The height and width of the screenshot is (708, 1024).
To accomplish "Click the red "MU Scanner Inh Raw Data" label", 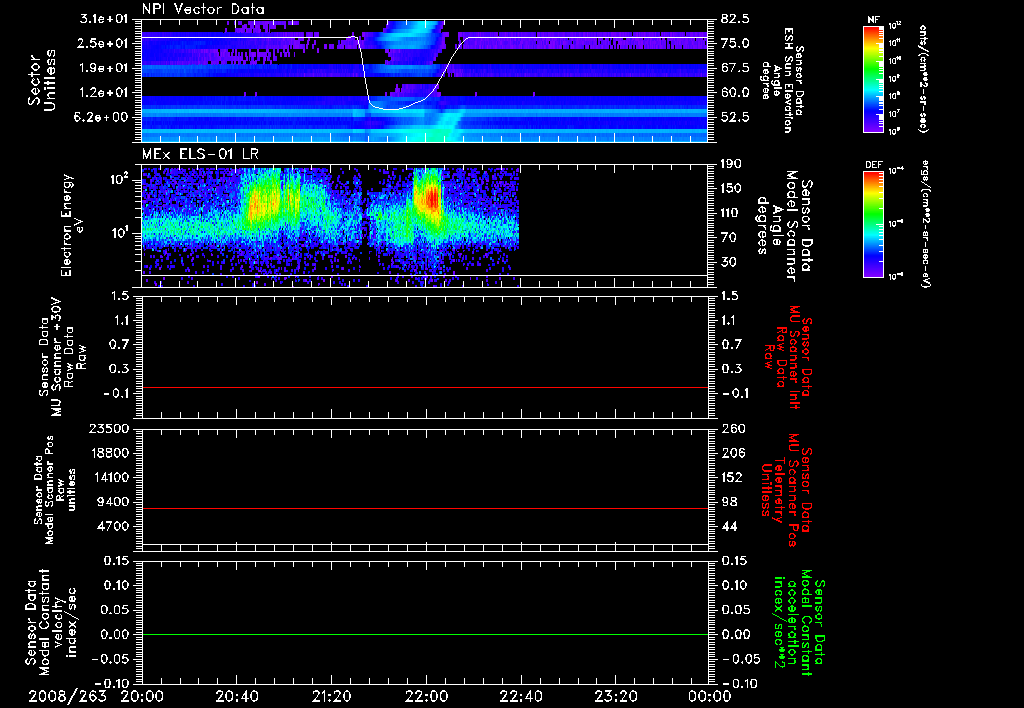I will point(788,355).
